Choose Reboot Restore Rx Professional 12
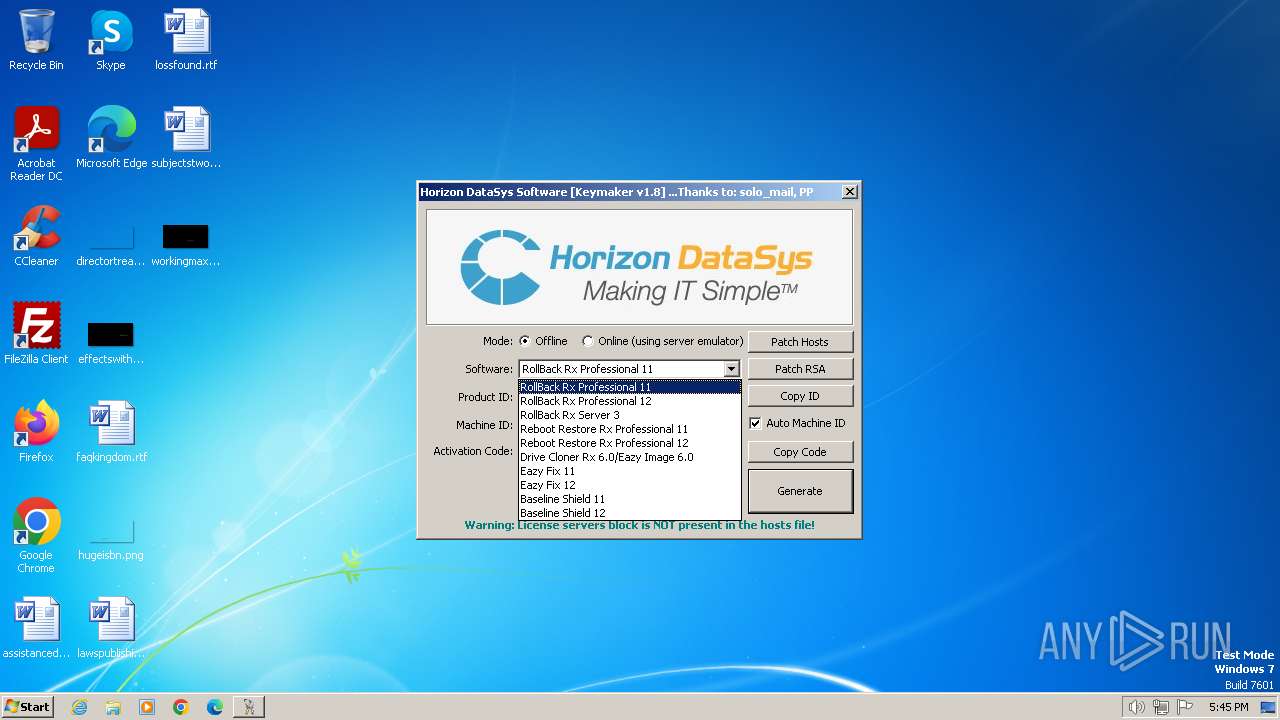The height and width of the screenshot is (720, 1280). pyautogui.click(x=630, y=443)
